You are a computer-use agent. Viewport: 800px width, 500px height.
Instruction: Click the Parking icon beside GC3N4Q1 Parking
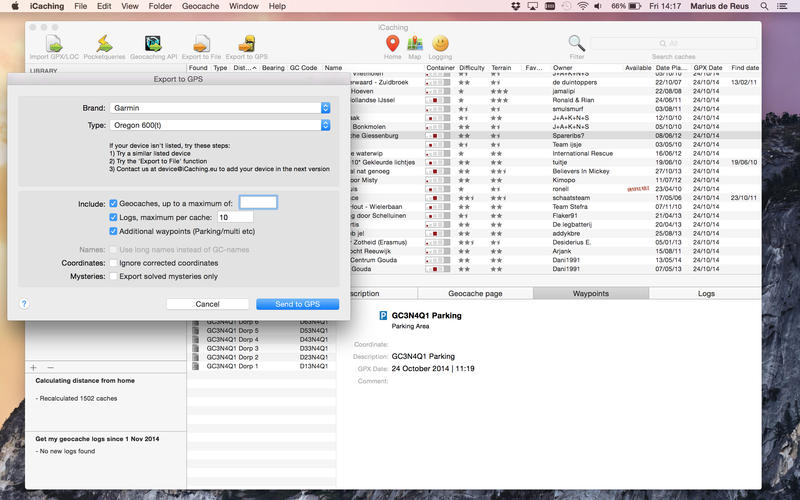[383, 316]
